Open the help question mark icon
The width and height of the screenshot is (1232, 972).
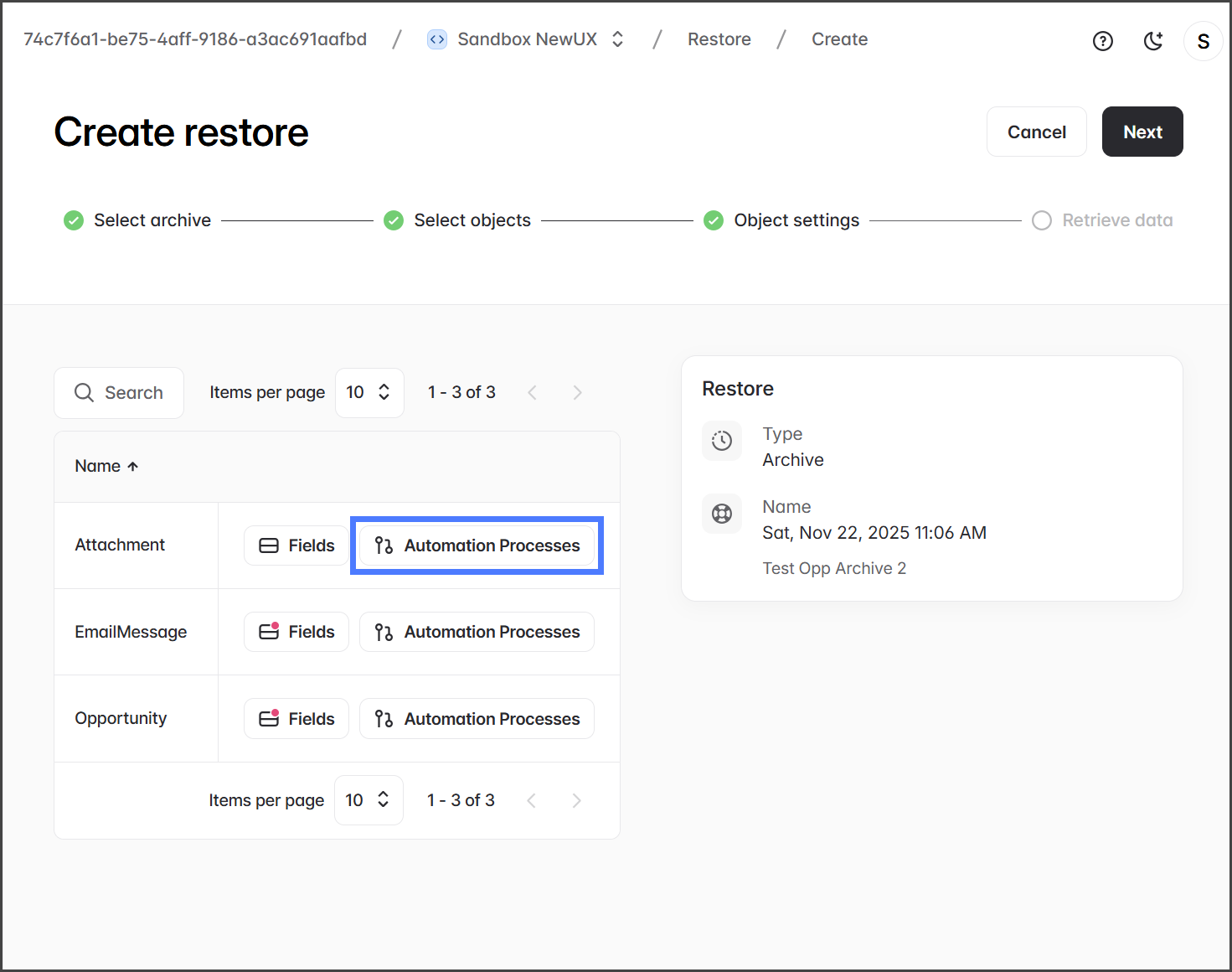(1102, 41)
